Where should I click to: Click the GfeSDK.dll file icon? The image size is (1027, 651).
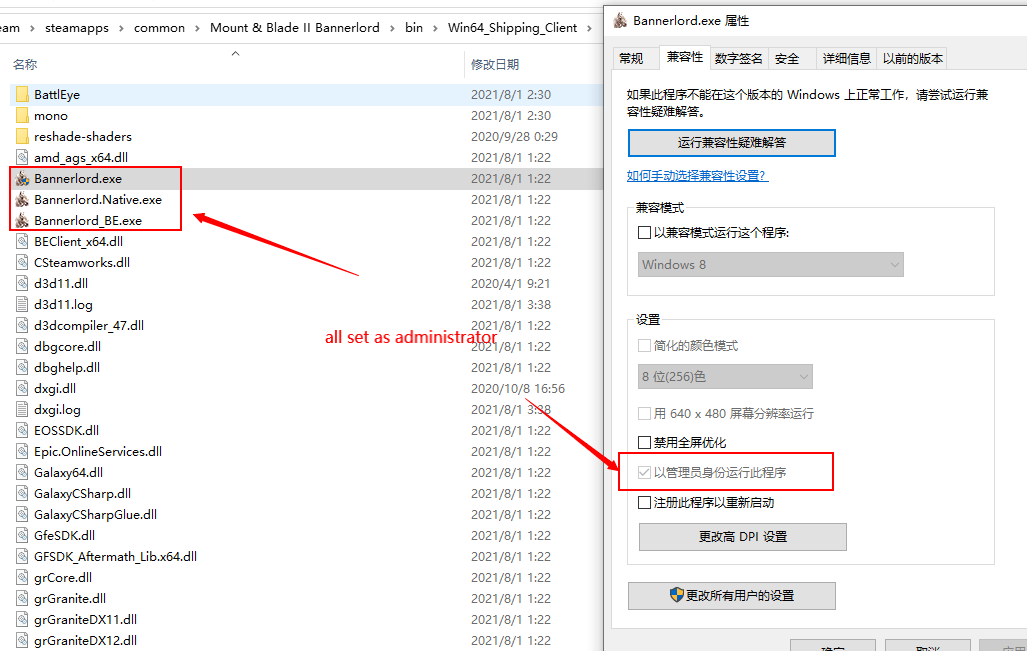pos(22,535)
